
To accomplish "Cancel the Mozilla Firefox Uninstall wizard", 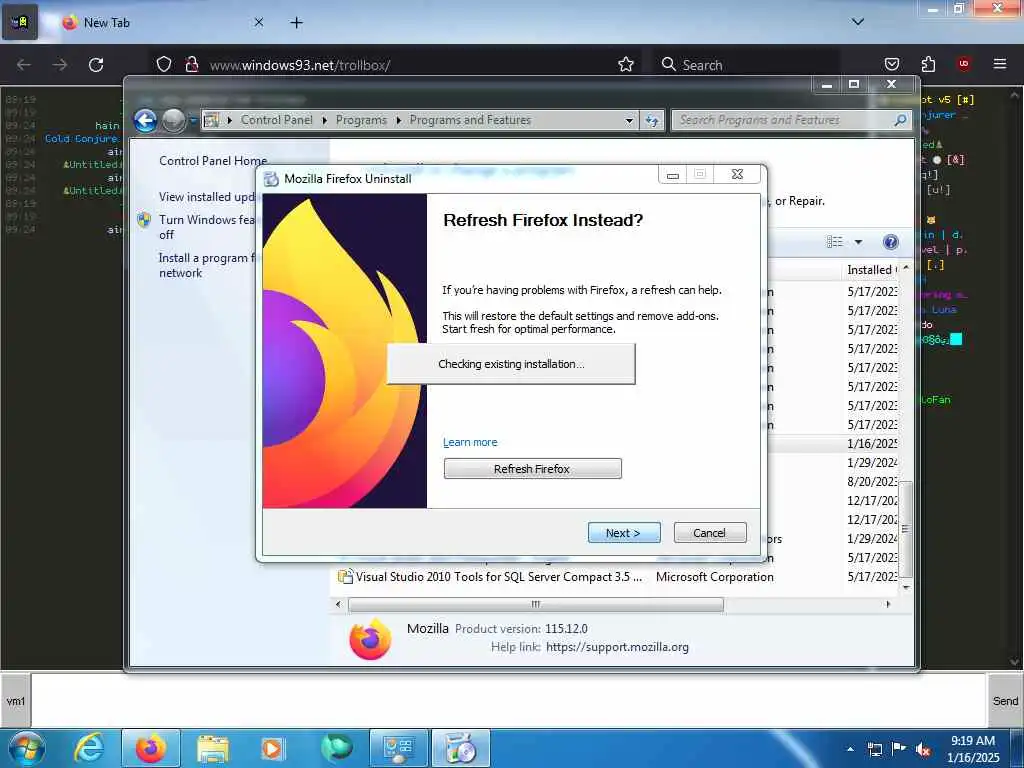I will pos(709,533).
